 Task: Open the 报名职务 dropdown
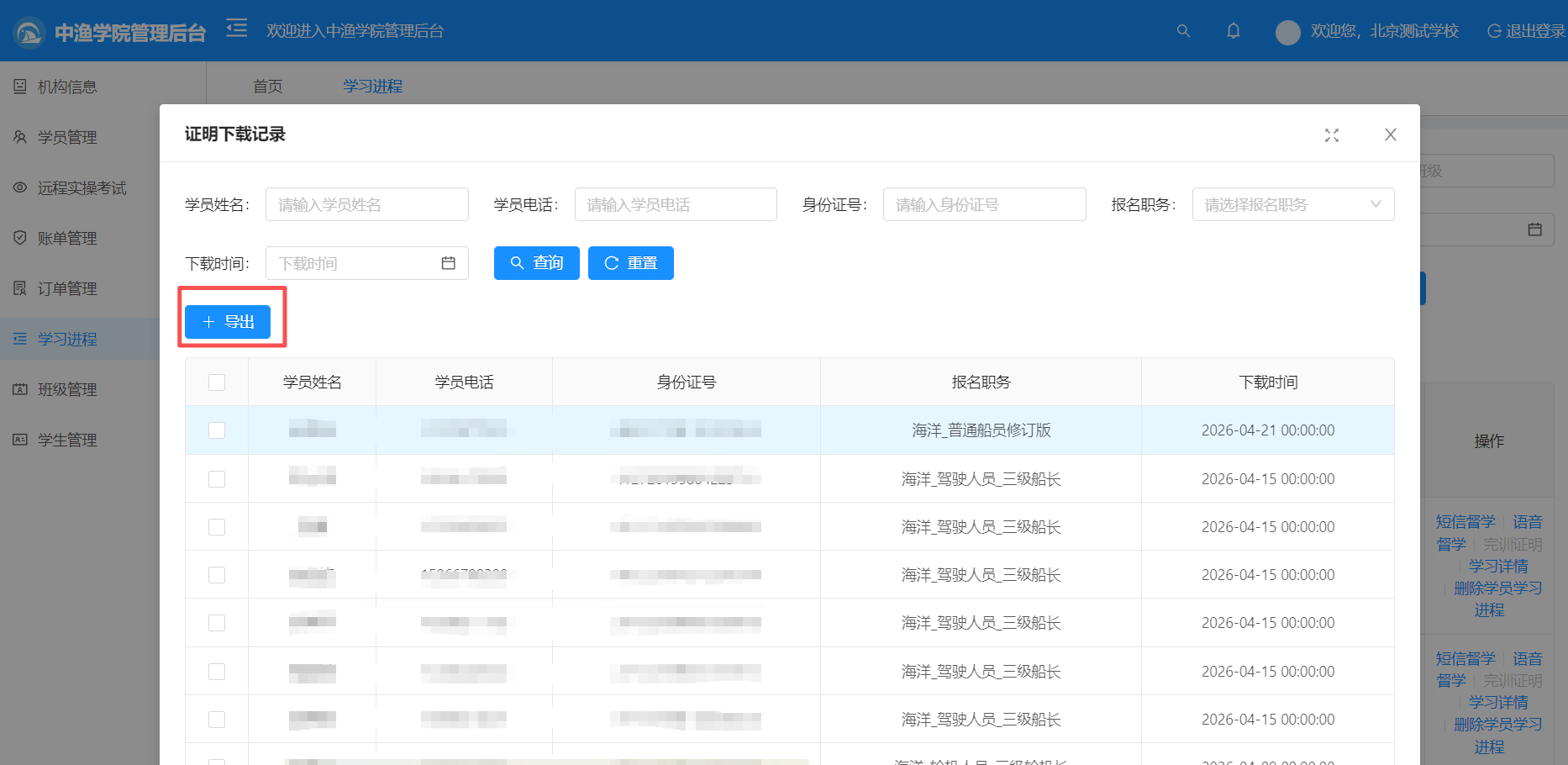(1293, 204)
